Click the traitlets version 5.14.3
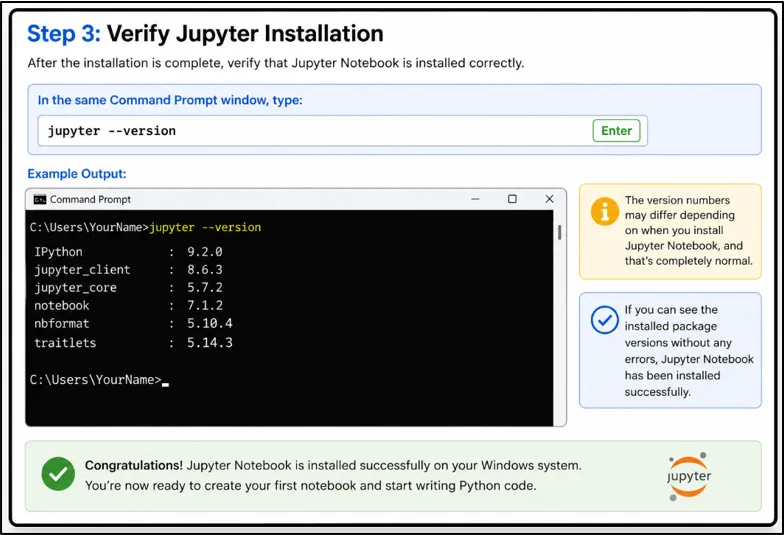The height and width of the screenshot is (535, 784). [x=210, y=342]
